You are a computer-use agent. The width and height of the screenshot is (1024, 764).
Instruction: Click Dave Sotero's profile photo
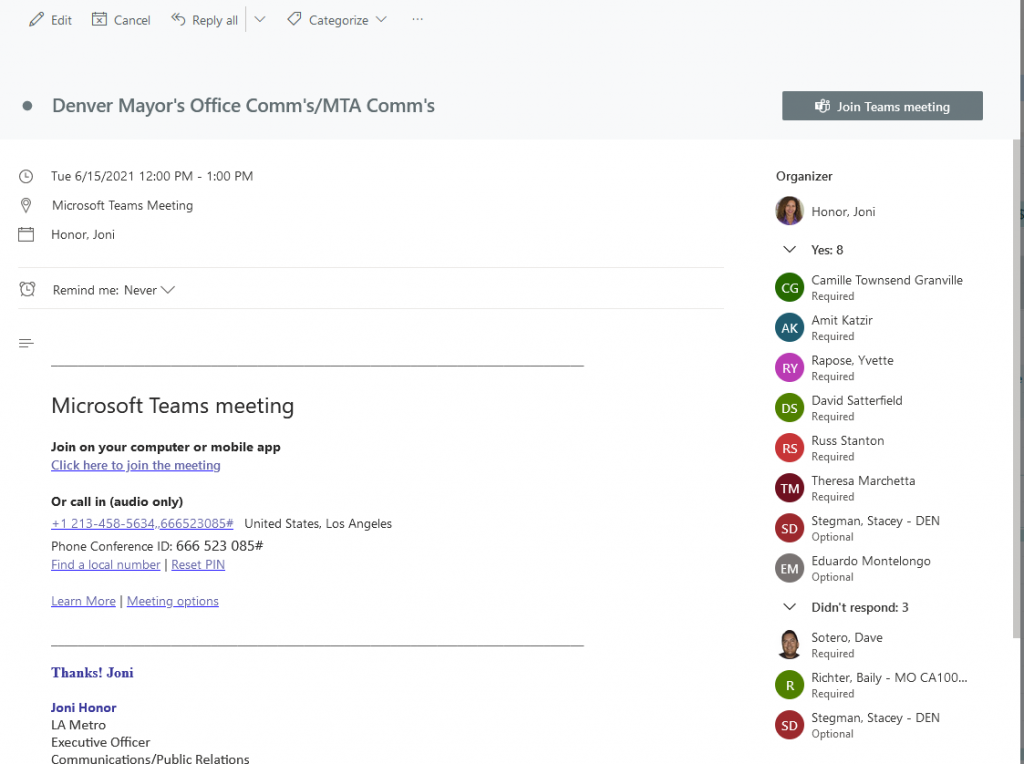[x=790, y=645]
